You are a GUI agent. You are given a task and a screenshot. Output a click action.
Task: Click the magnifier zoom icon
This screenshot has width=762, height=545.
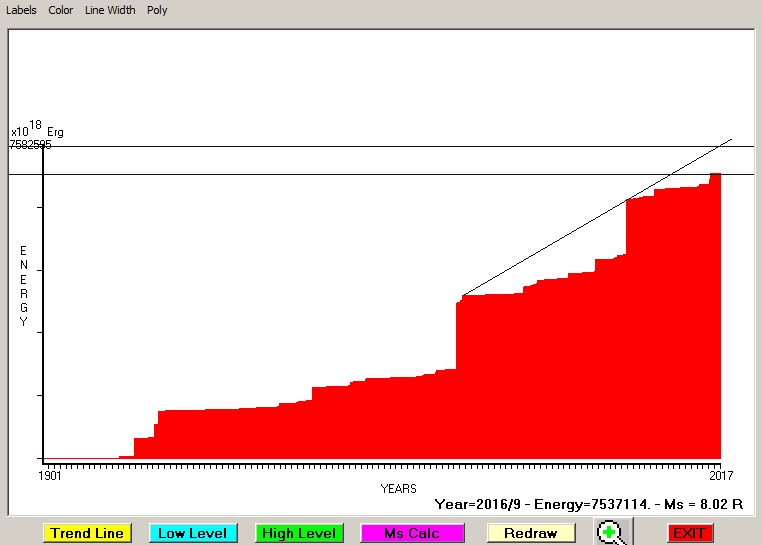610,532
